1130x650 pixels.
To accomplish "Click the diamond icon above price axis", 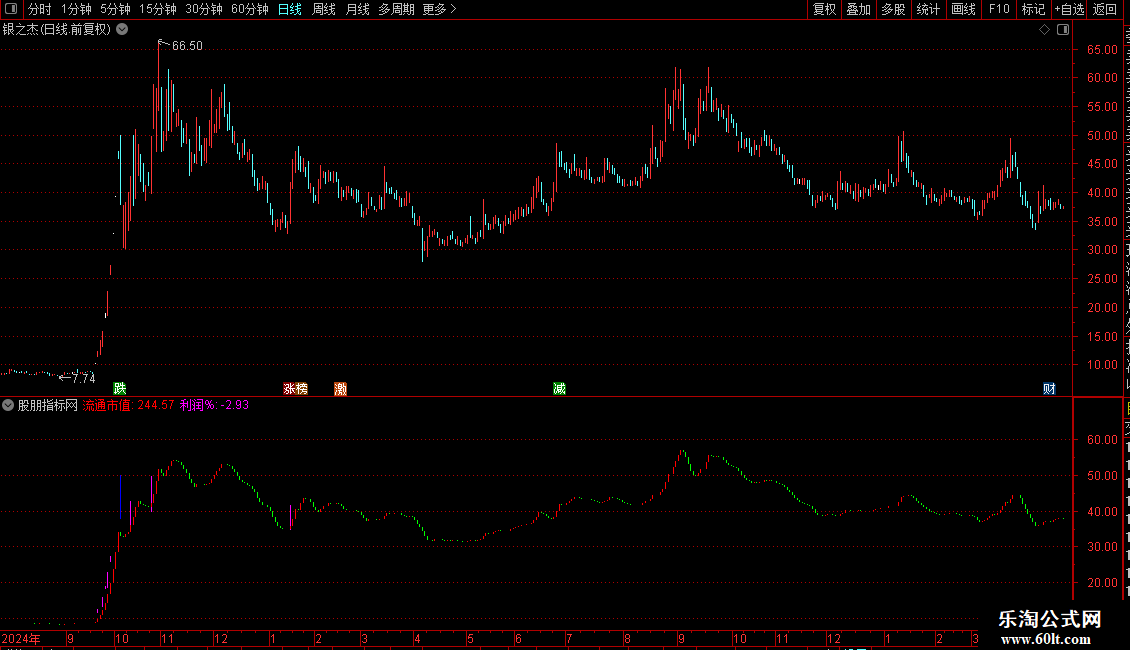I will pos(1044,30).
